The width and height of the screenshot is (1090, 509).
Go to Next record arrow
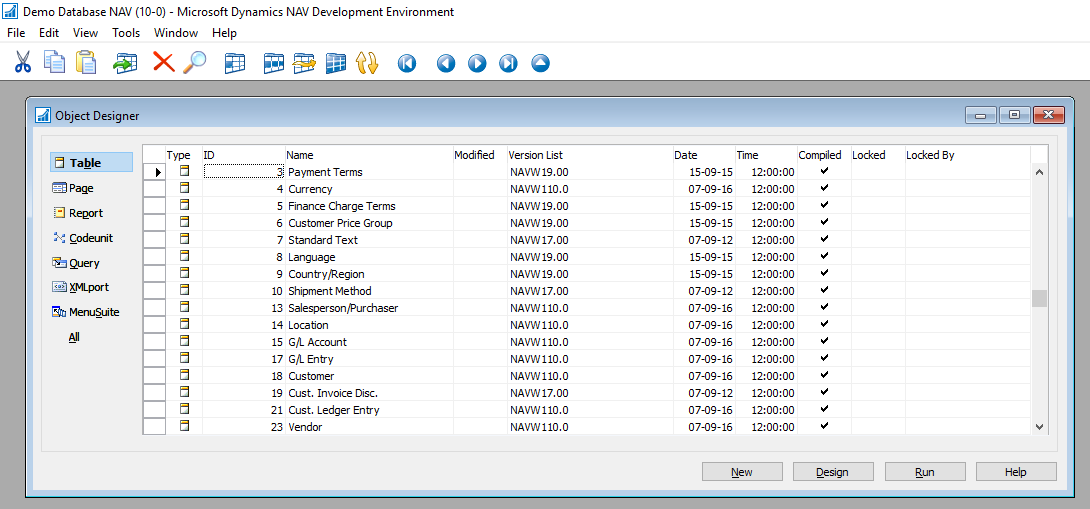(x=477, y=63)
